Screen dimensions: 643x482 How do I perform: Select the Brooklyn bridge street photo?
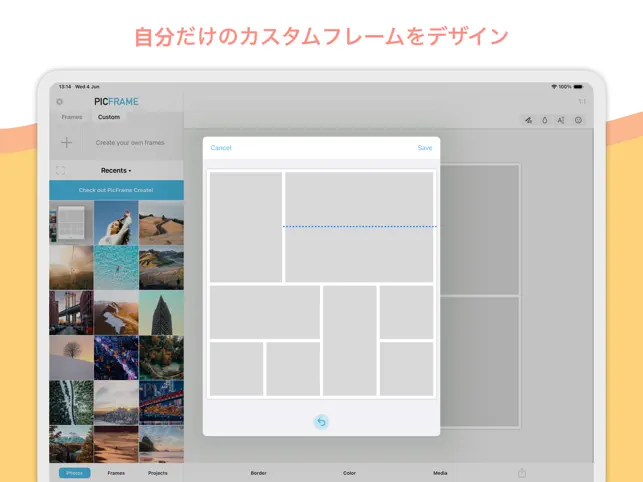71,313
